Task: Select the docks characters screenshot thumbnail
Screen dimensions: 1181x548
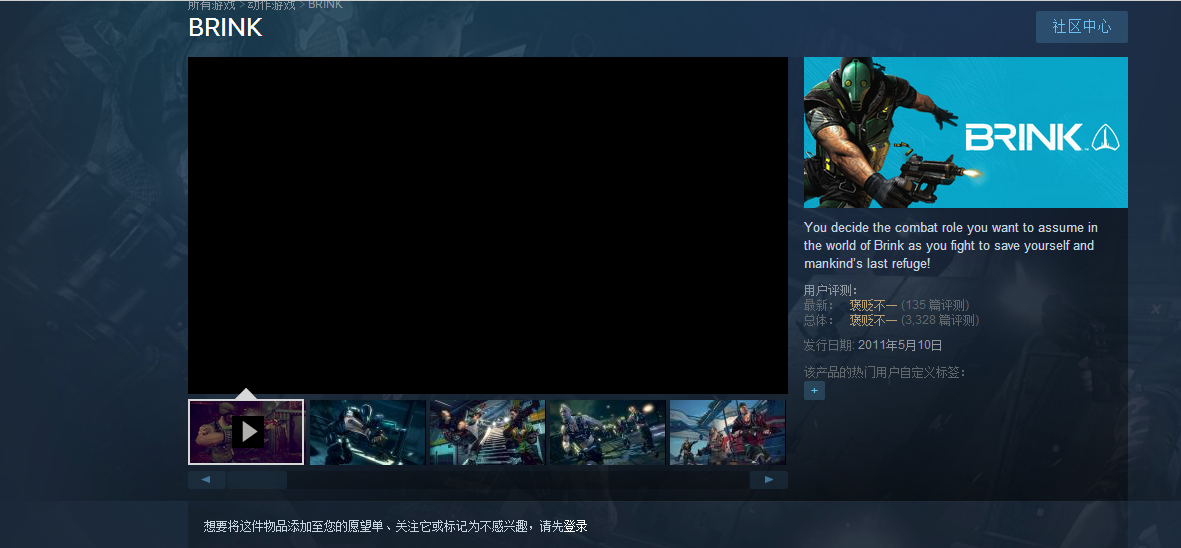Action: (728, 432)
